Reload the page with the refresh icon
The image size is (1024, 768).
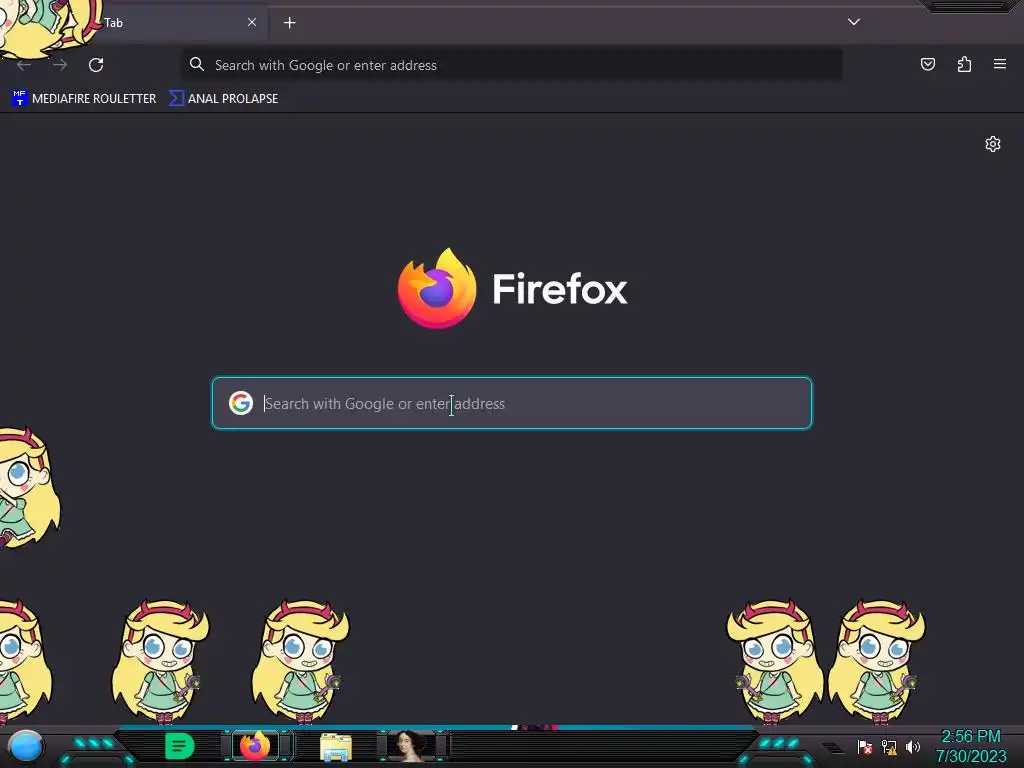[96, 65]
